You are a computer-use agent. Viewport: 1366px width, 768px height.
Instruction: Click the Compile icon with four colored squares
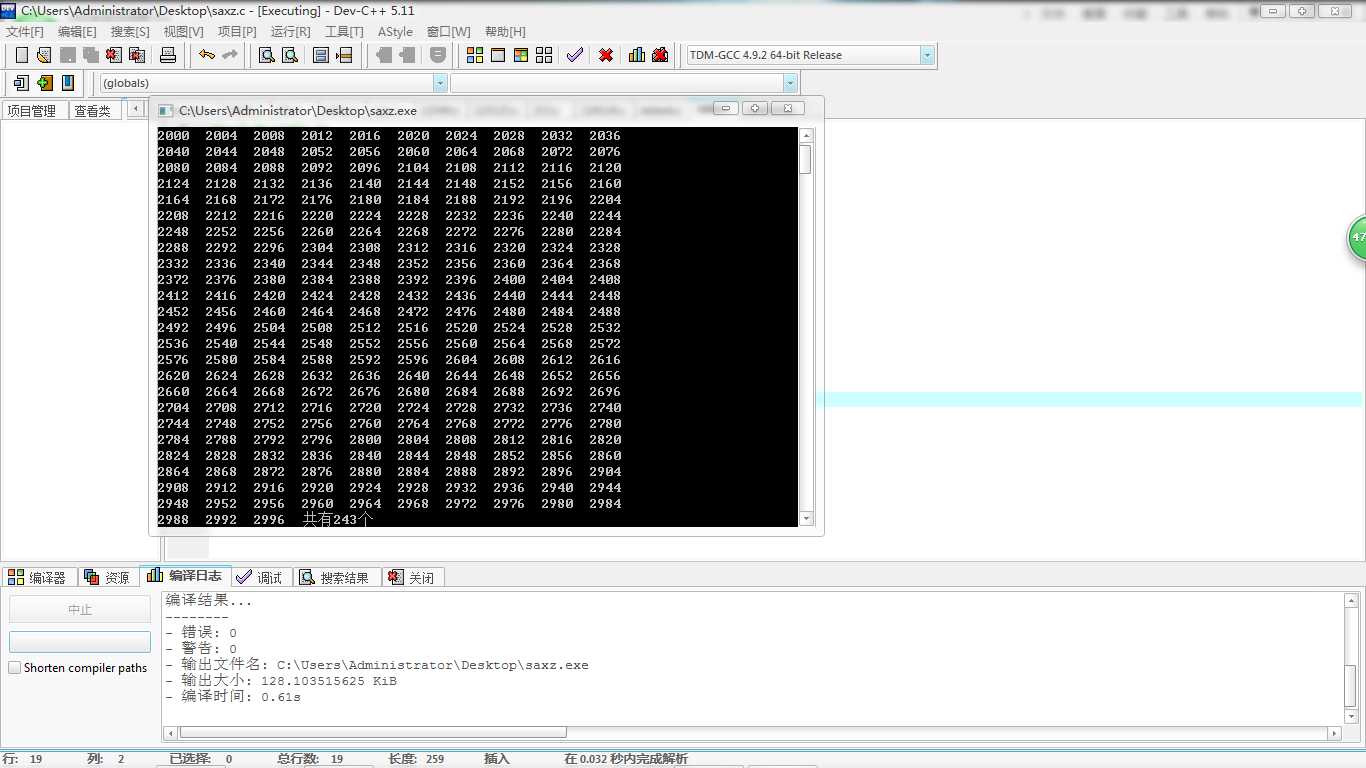475,55
